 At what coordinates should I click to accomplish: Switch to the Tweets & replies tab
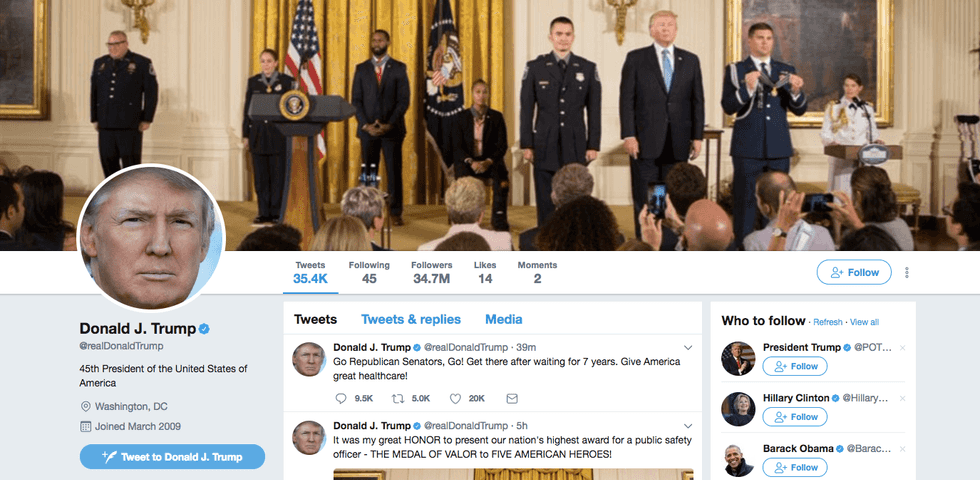point(411,319)
